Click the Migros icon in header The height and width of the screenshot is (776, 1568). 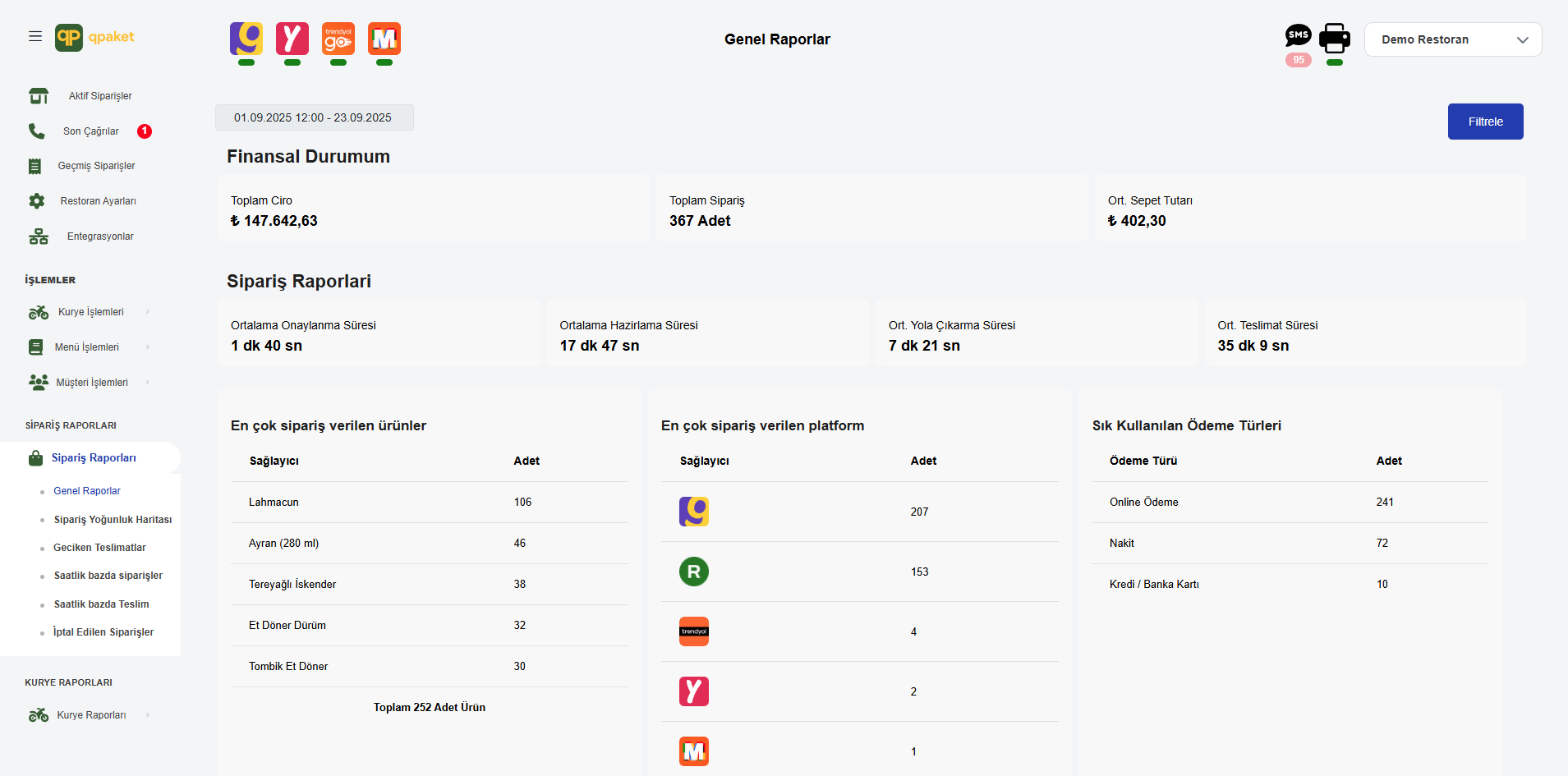coord(384,39)
